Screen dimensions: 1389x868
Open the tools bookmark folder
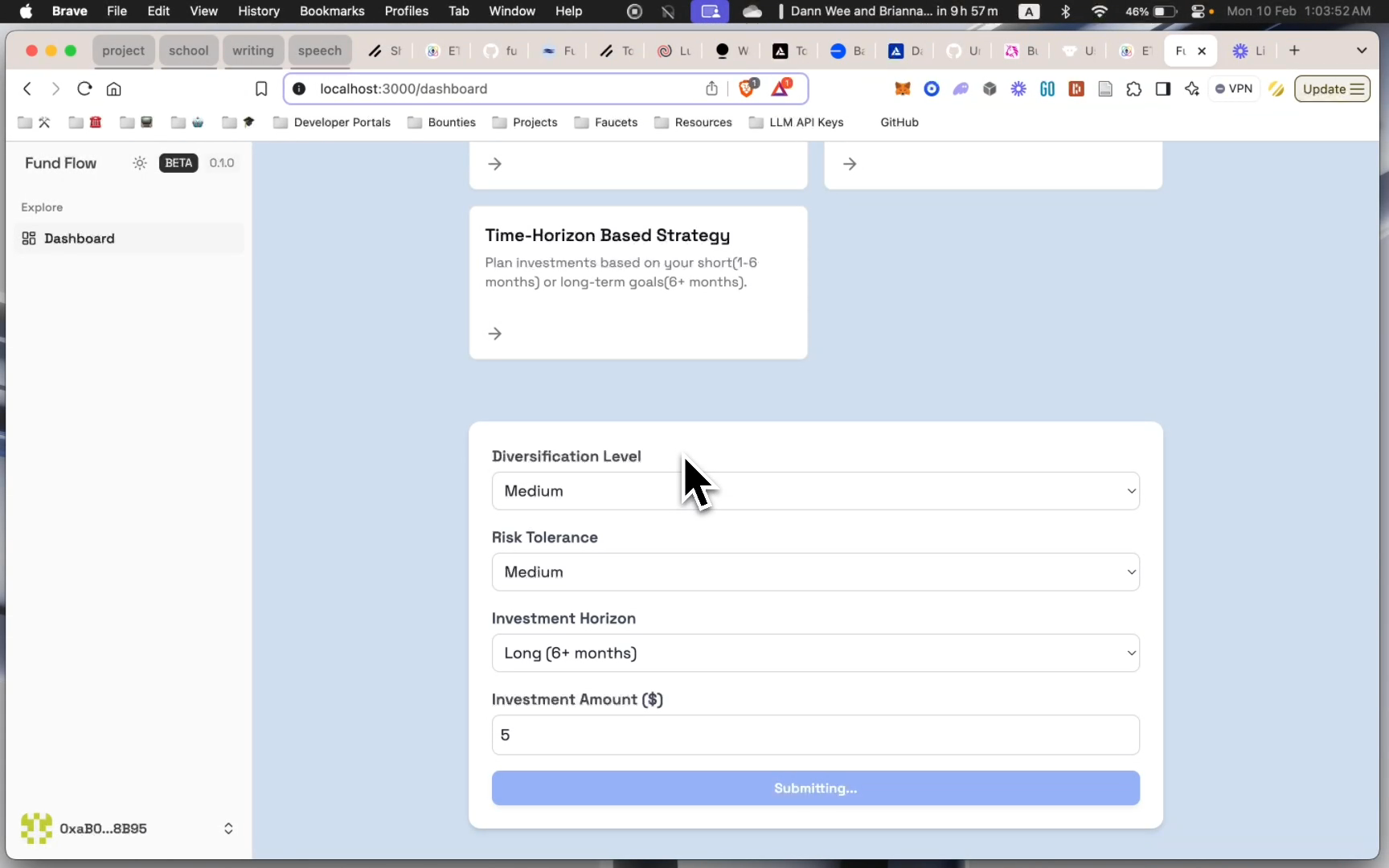click(x=35, y=122)
